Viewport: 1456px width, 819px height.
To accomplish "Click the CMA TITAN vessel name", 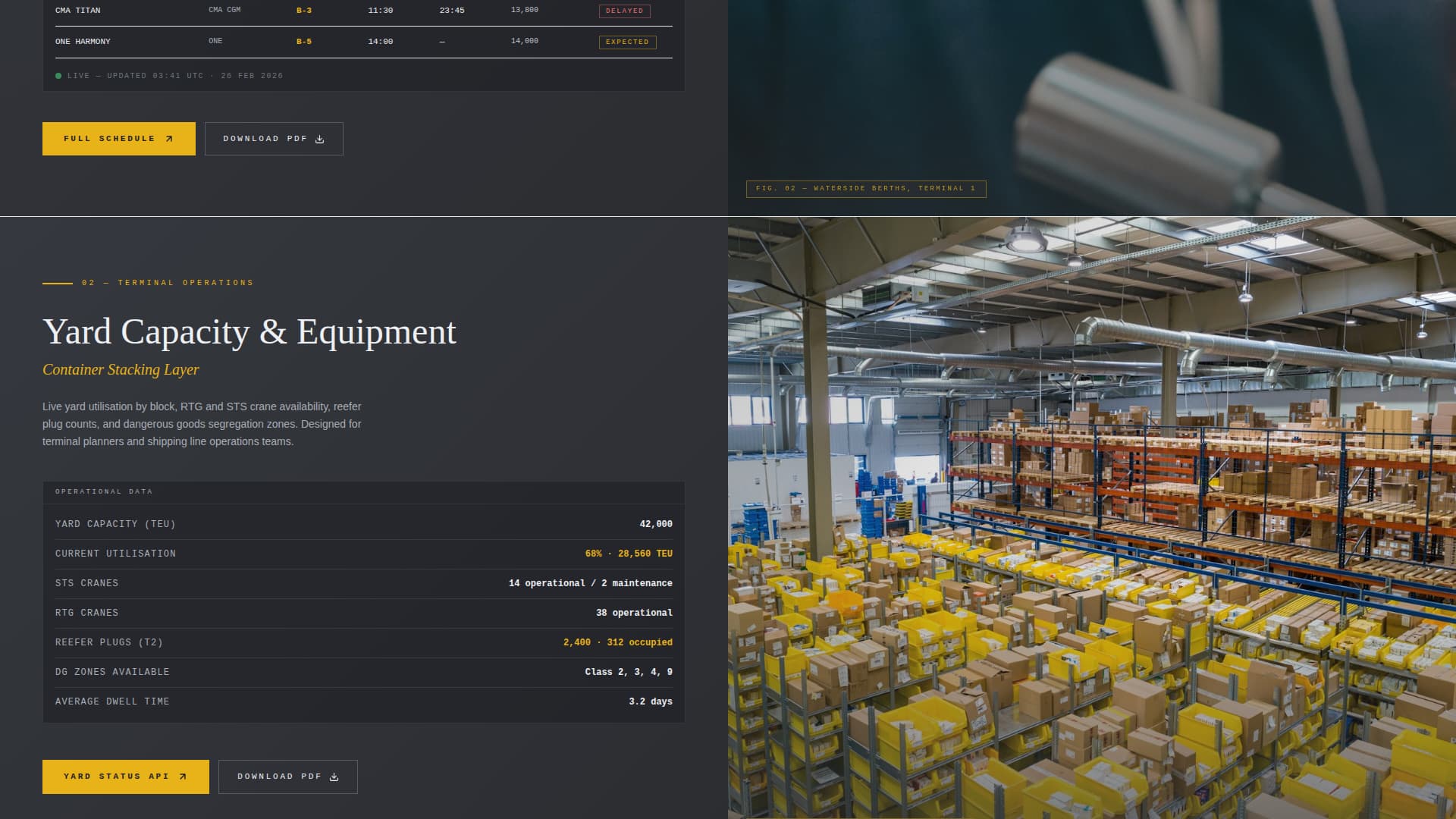I will [77, 11].
